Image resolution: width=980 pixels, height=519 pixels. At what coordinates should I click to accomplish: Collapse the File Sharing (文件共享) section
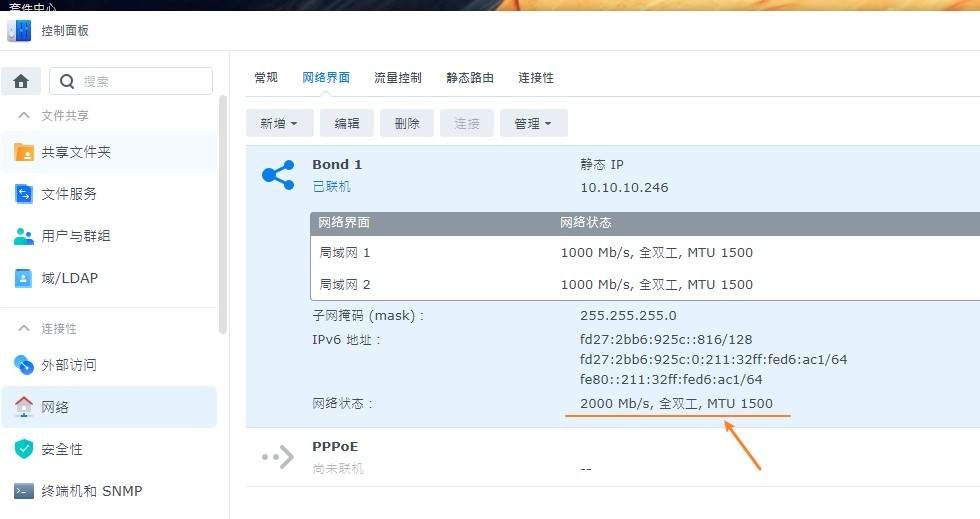[23, 116]
